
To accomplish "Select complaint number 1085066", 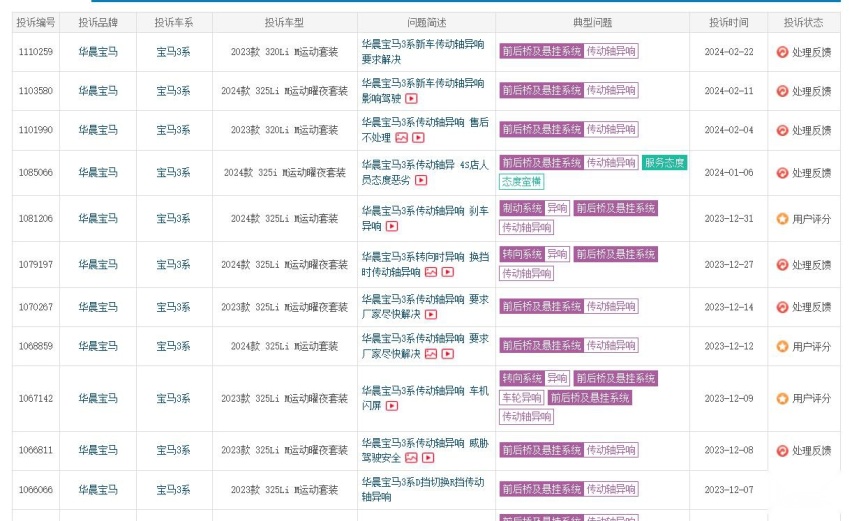I will point(36,172).
